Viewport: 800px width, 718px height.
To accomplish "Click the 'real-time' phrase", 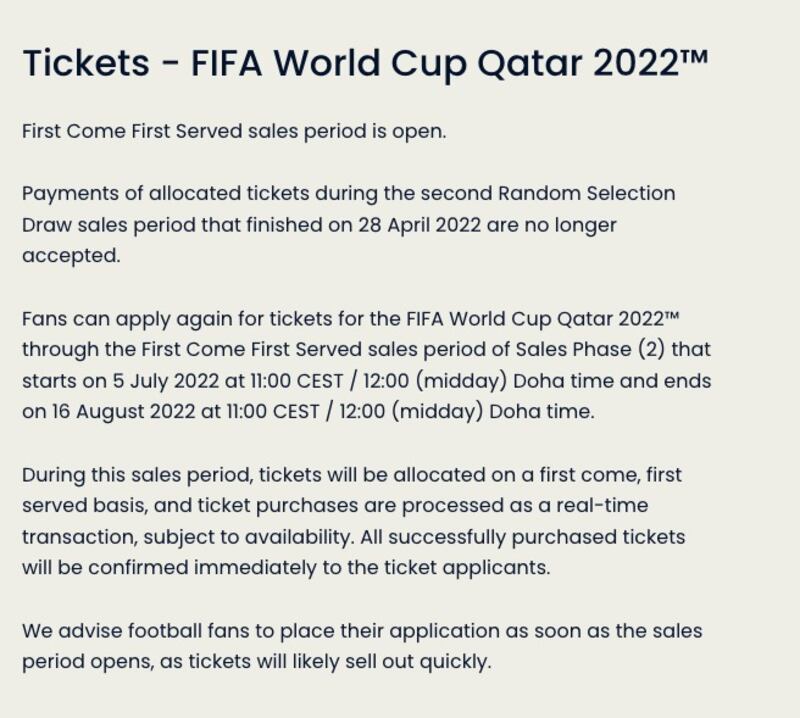I will 602,506.
